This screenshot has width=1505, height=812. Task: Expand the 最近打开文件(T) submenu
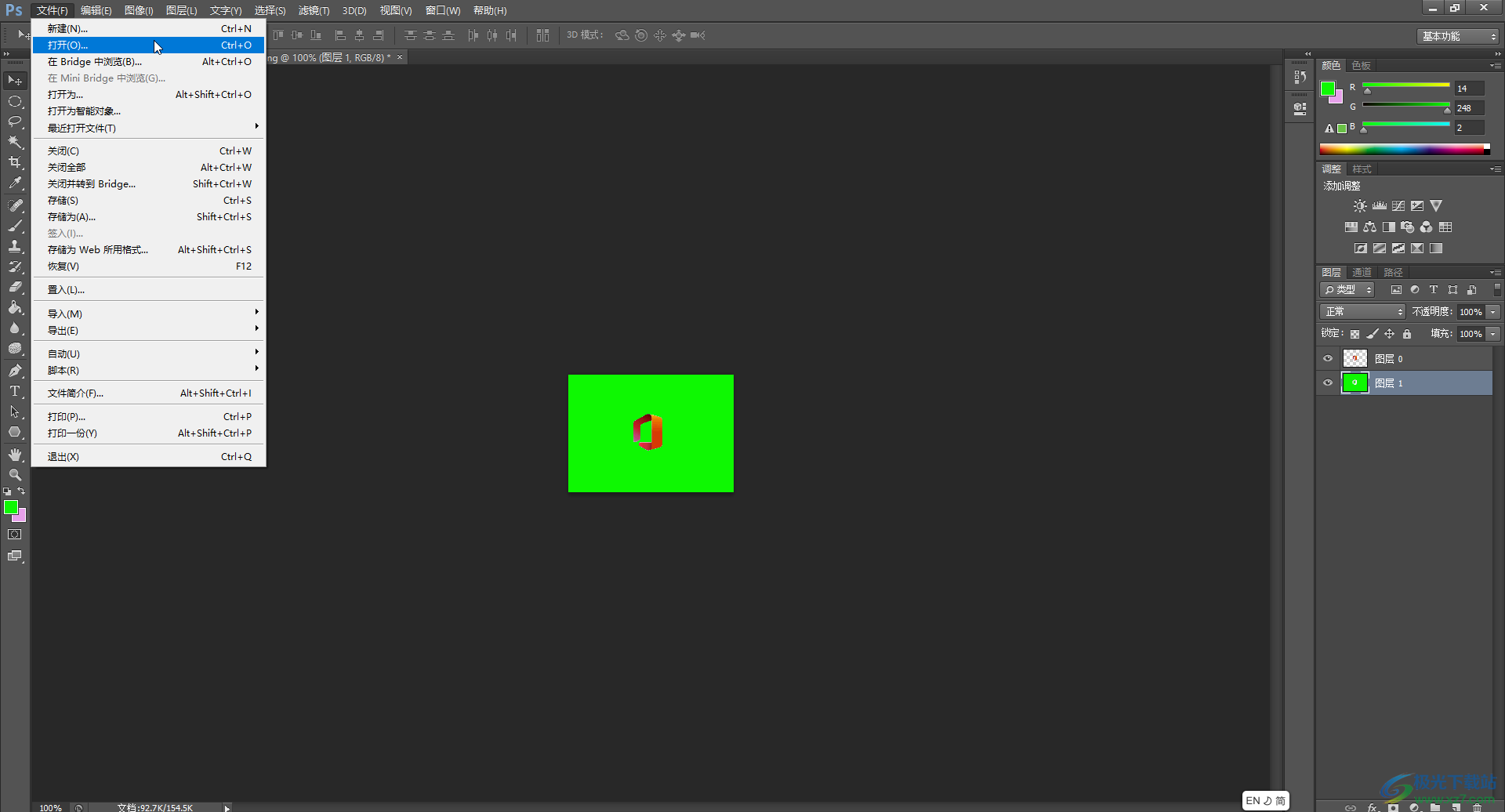148,128
